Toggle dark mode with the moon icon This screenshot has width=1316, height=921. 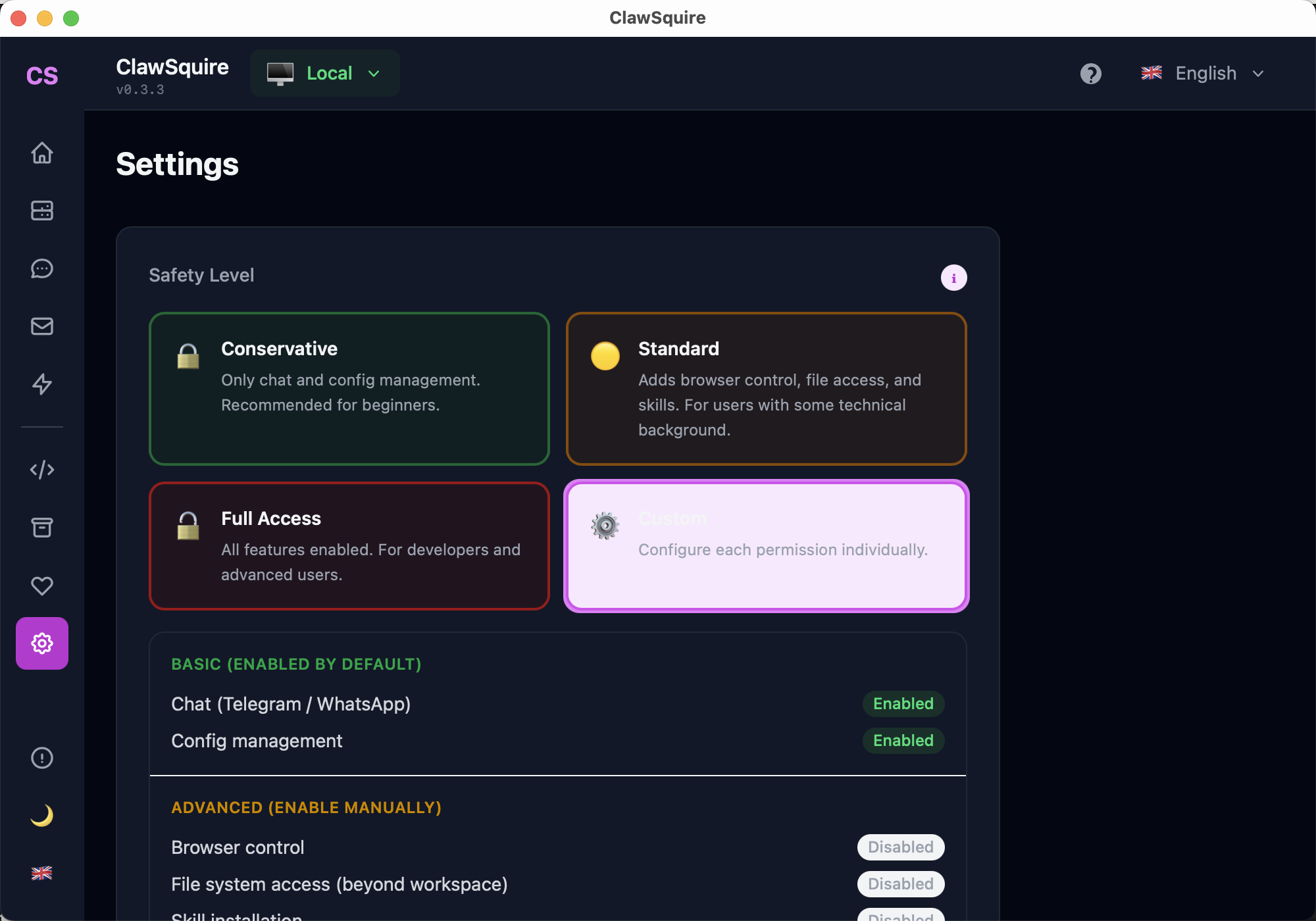(x=41, y=816)
